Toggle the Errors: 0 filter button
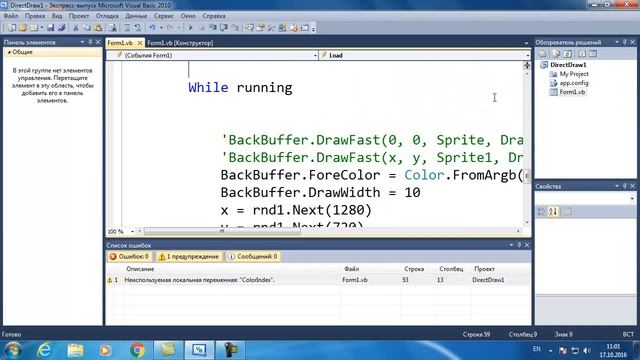The height and width of the screenshot is (360, 640). pos(129,256)
